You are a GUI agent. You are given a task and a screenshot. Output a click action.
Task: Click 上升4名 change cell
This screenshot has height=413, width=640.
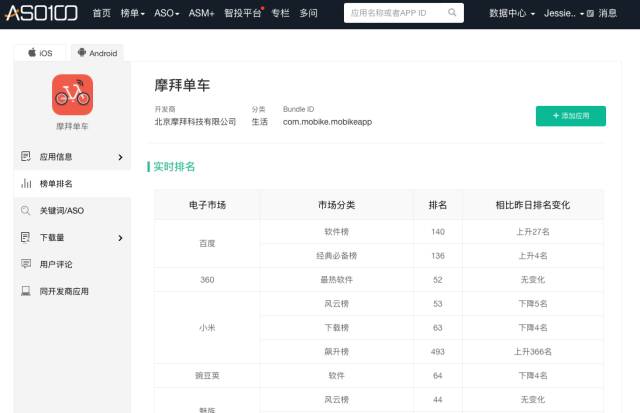(533, 256)
